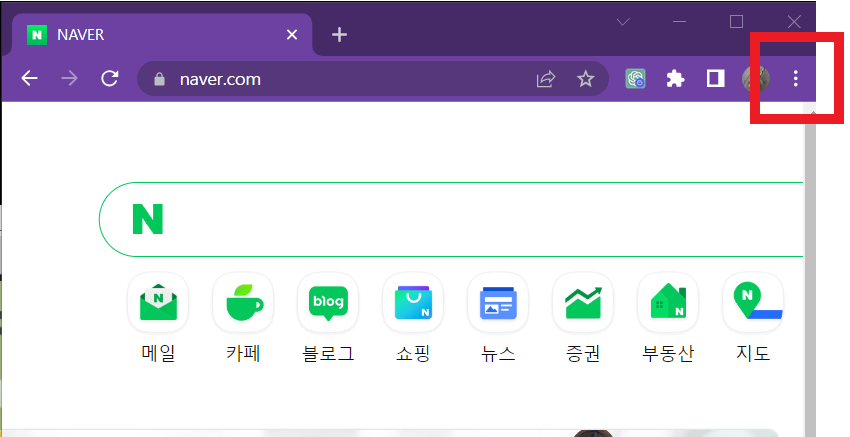Screen dimensions: 850x437
Task: Click the 뉴스 text label
Action: click(x=498, y=354)
